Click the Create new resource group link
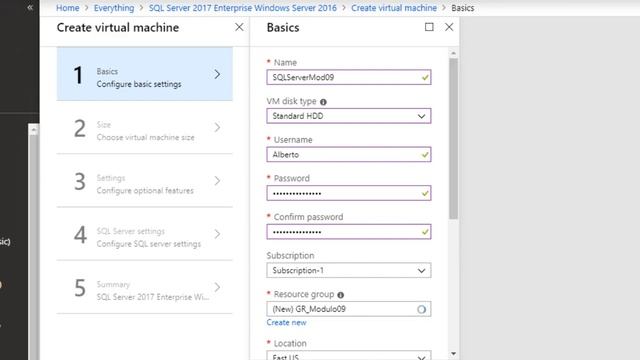 [x=286, y=322]
